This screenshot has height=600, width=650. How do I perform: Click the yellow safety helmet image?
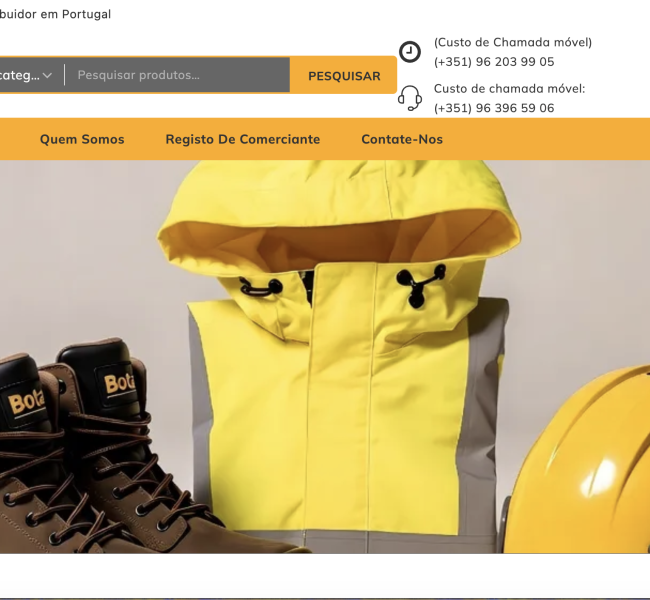(580, 460)
